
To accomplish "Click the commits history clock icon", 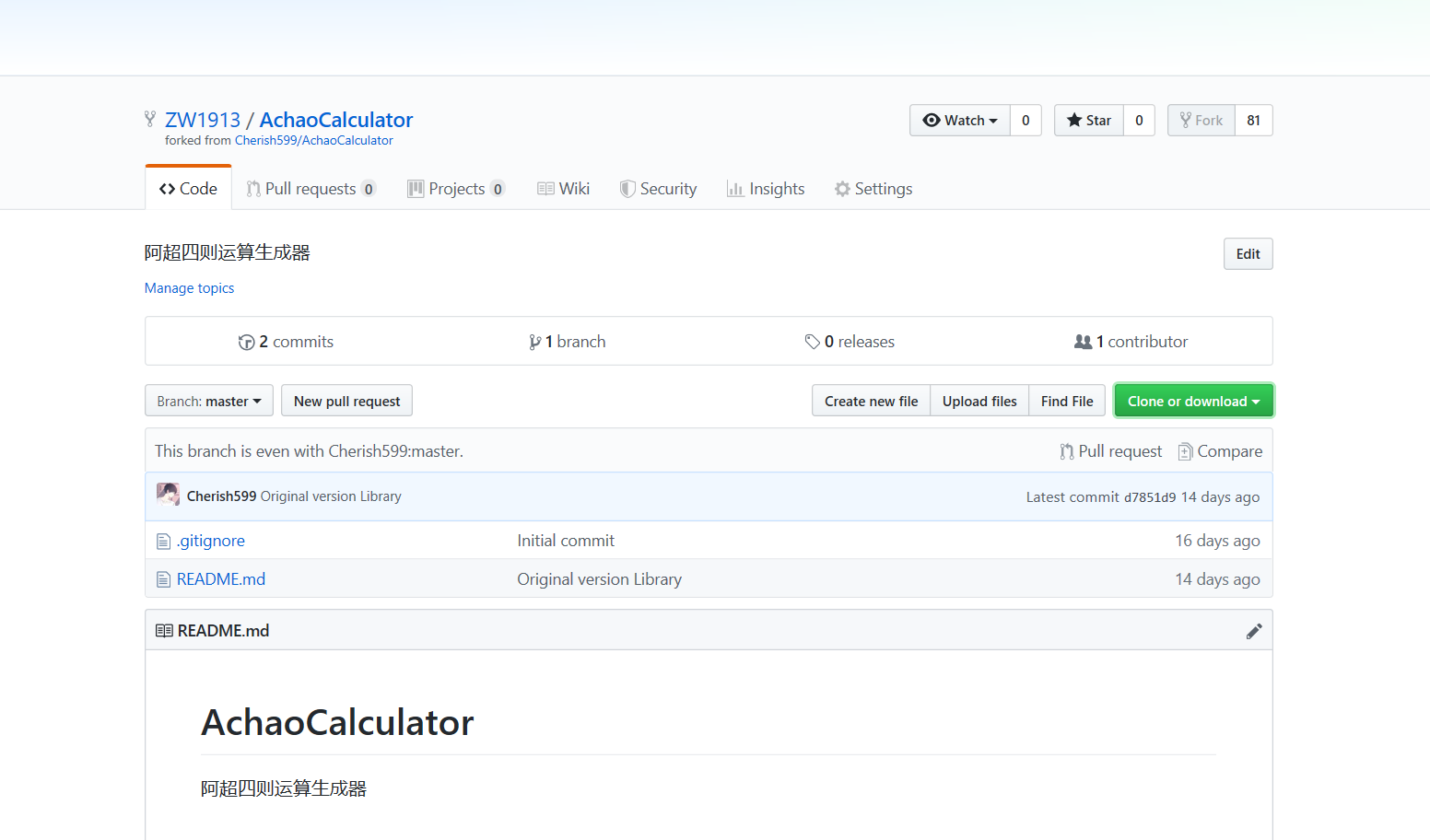I will point(246,343).
